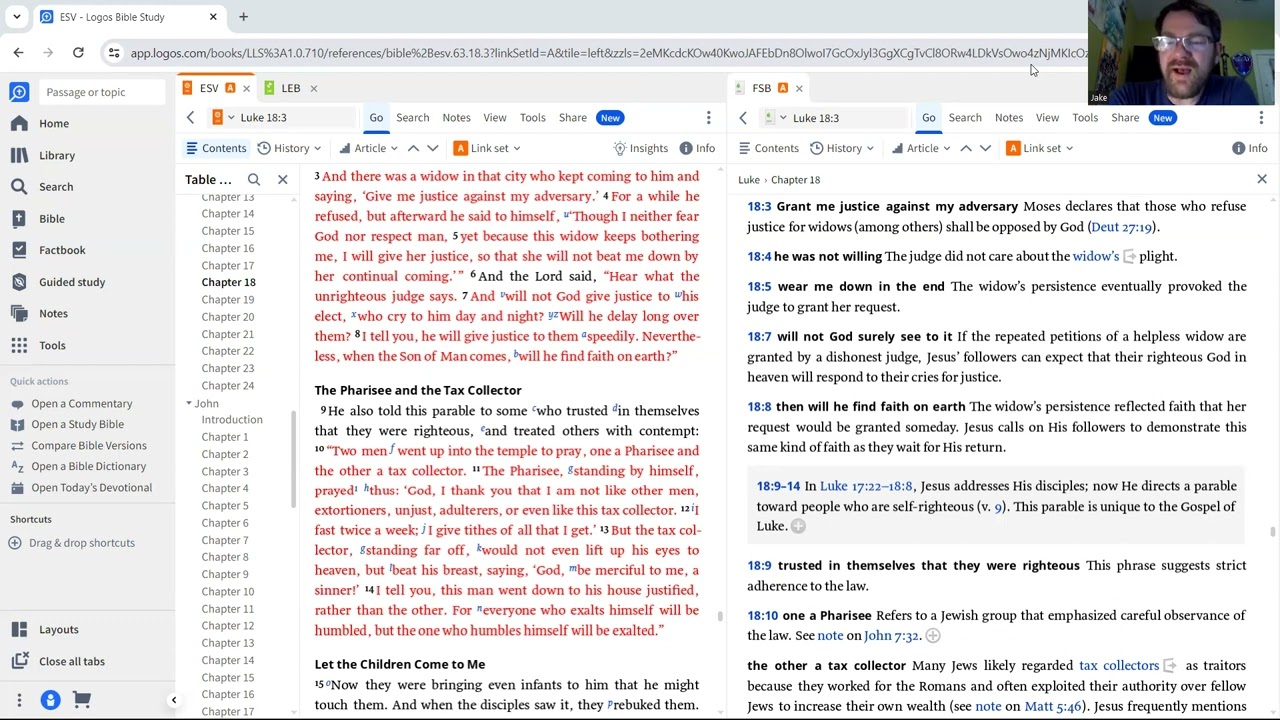Click Open Today's Devotional quick action
The image size is (1280, 720).
click(x=91, y=487)
